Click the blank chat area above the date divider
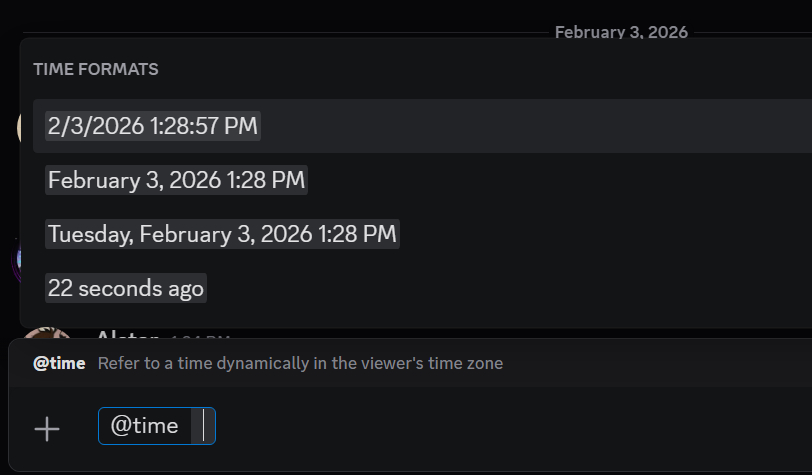 pyautogui.click(x=300, y=14)
